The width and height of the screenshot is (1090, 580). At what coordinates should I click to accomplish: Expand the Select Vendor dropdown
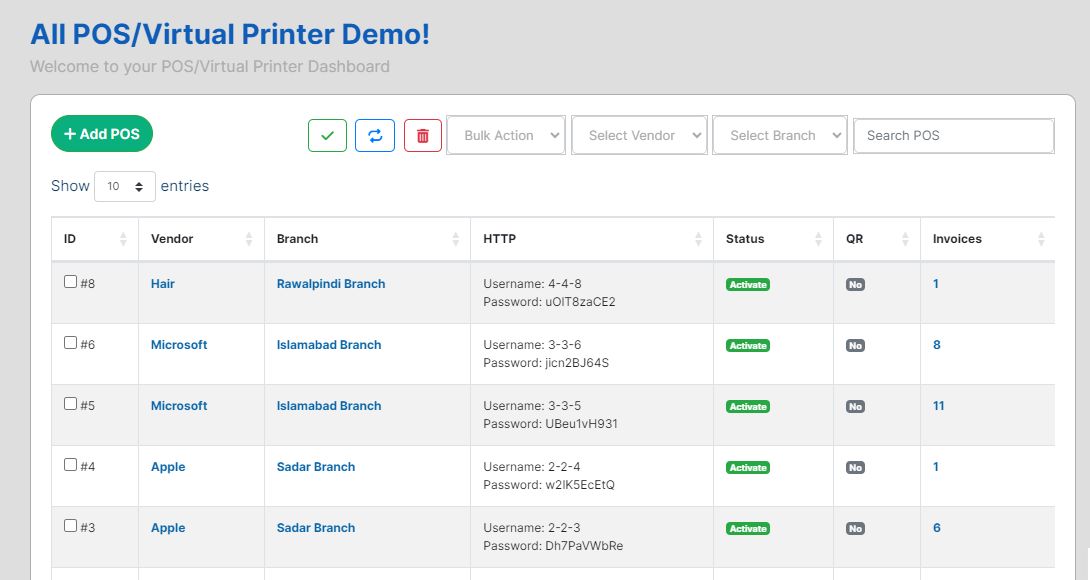640,136
